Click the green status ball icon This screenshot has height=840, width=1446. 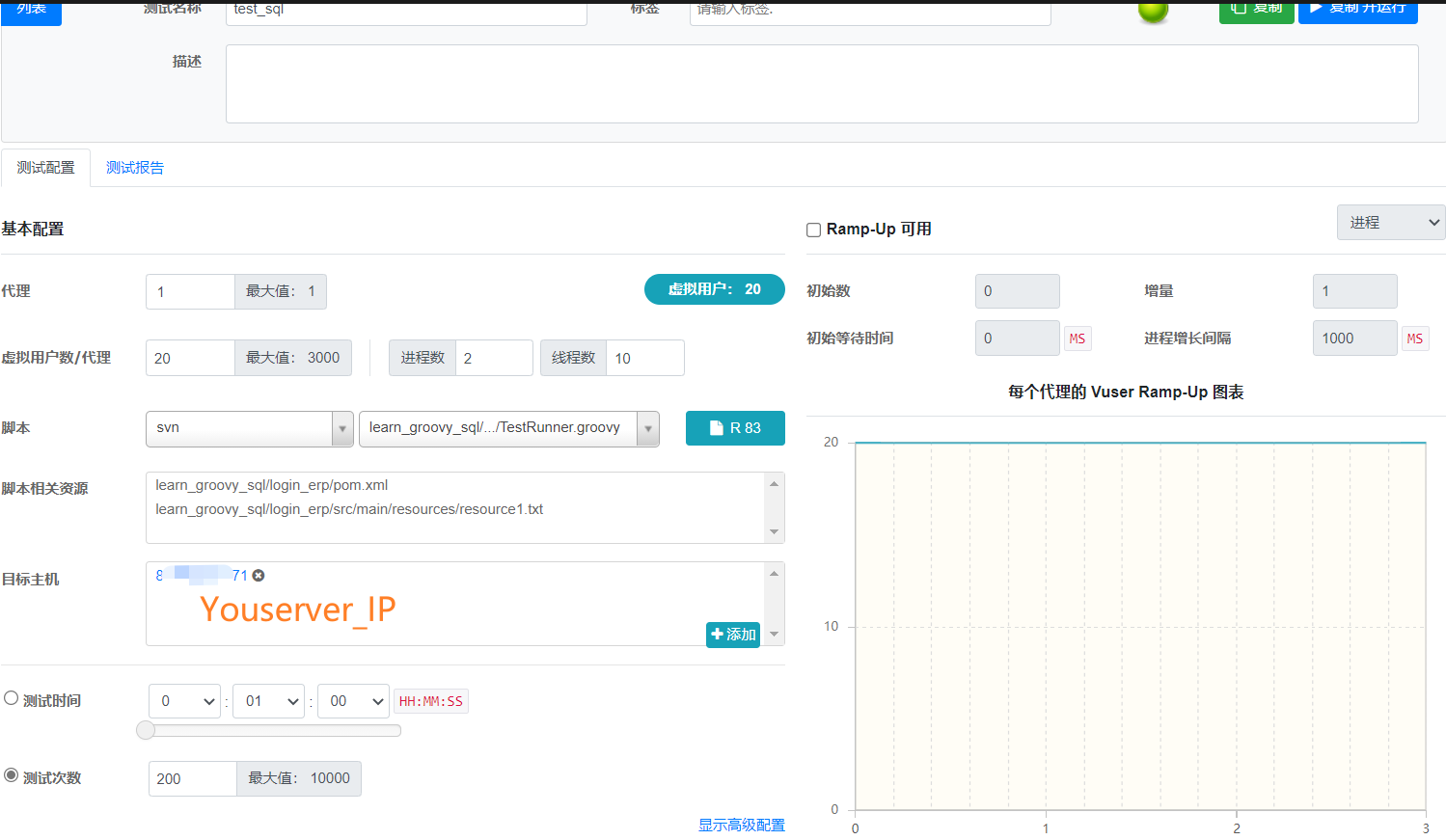1153,11
